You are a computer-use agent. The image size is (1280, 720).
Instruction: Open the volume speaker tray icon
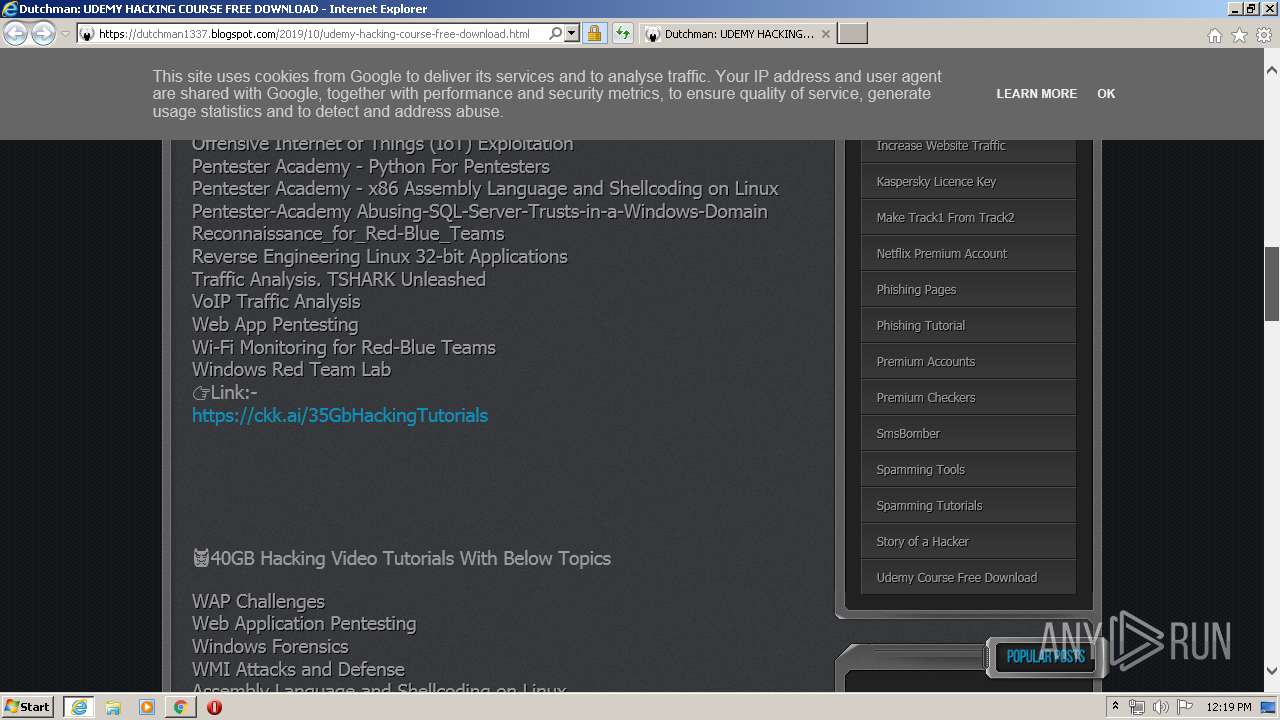(x=1161, y=707)
